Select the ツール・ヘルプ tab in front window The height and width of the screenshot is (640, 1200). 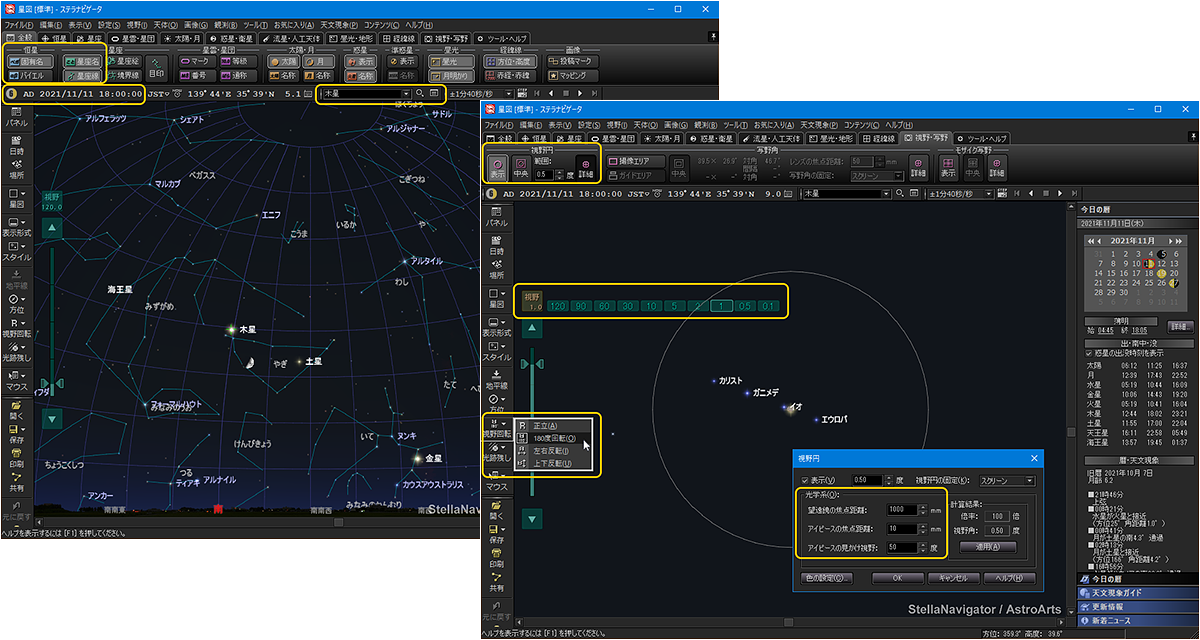point(983,137)
